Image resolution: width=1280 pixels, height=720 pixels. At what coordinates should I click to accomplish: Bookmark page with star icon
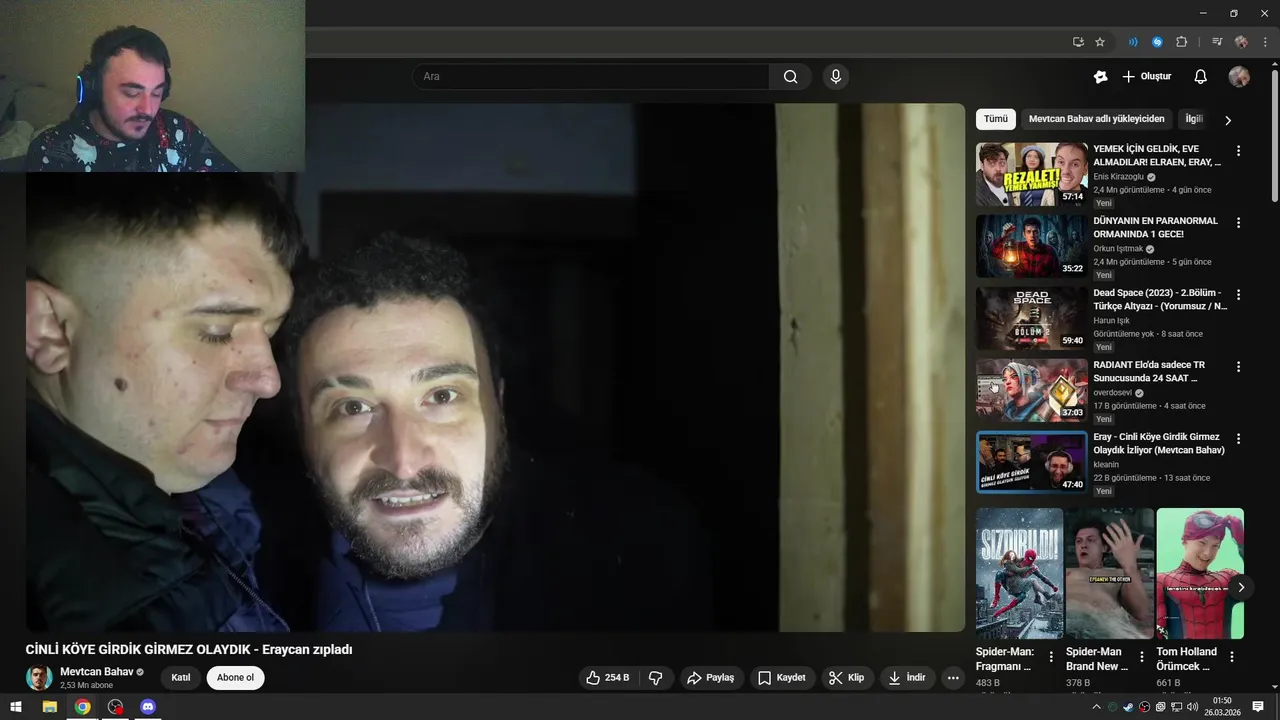point(1100,42)
